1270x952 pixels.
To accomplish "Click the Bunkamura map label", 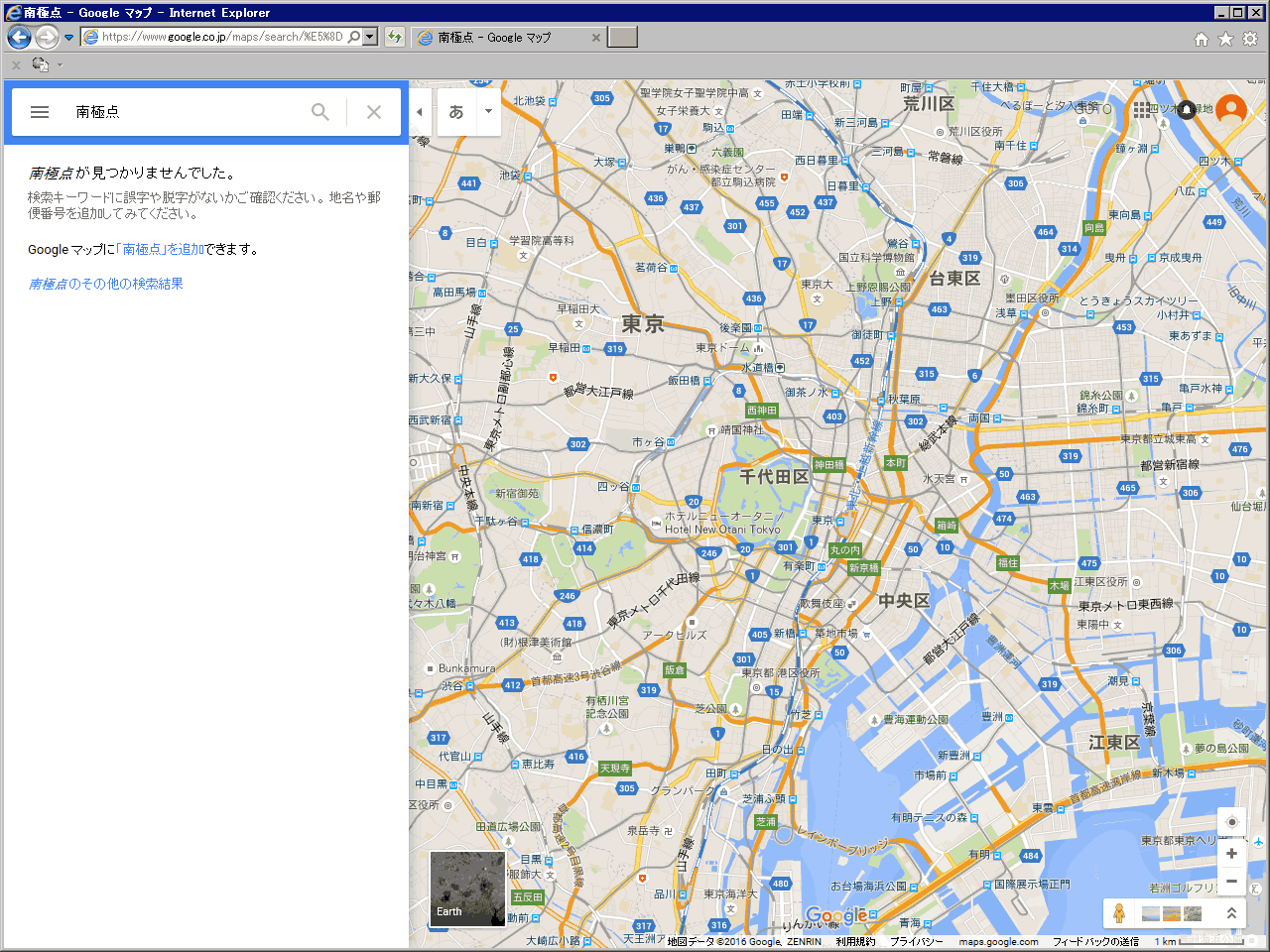I will (466, 668).
